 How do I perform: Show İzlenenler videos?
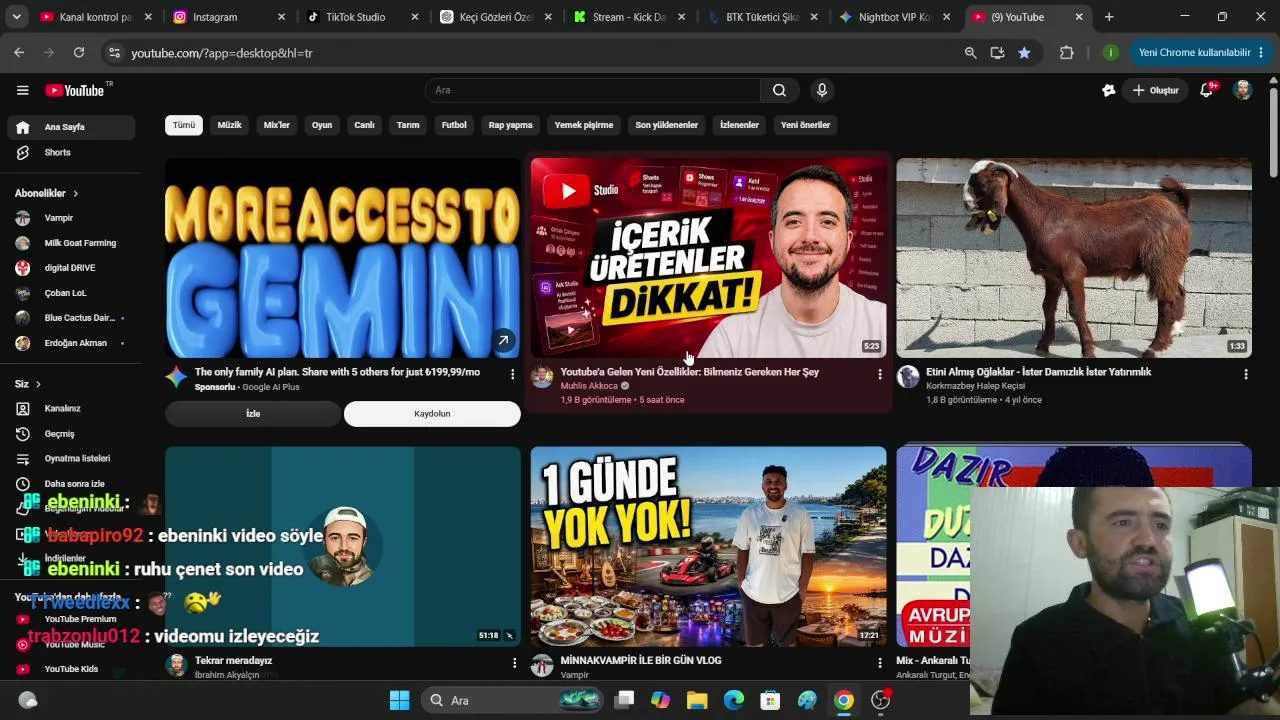click(x=740, y=125)
